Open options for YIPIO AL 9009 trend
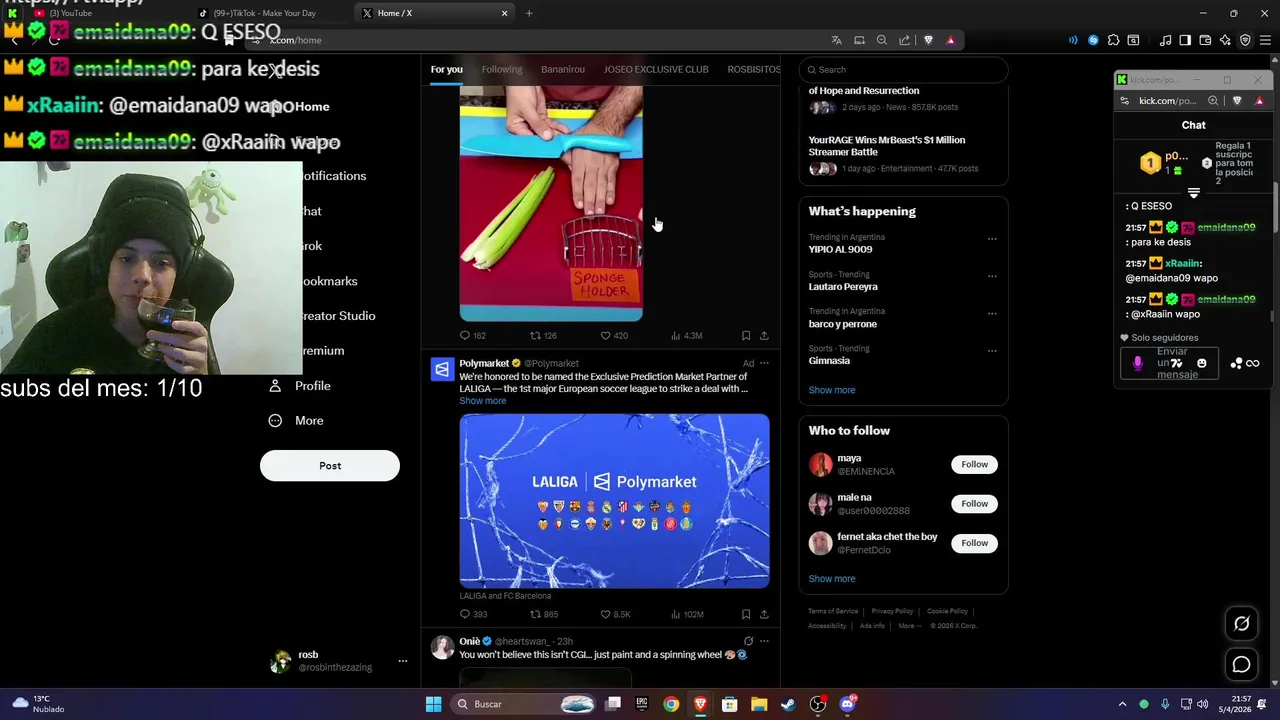Screen dimensions: 1280x720 992,239
